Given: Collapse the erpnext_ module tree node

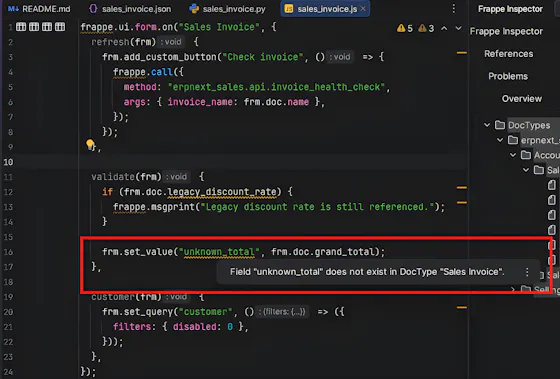Looking at the screenshot, I should coord(500,140).
